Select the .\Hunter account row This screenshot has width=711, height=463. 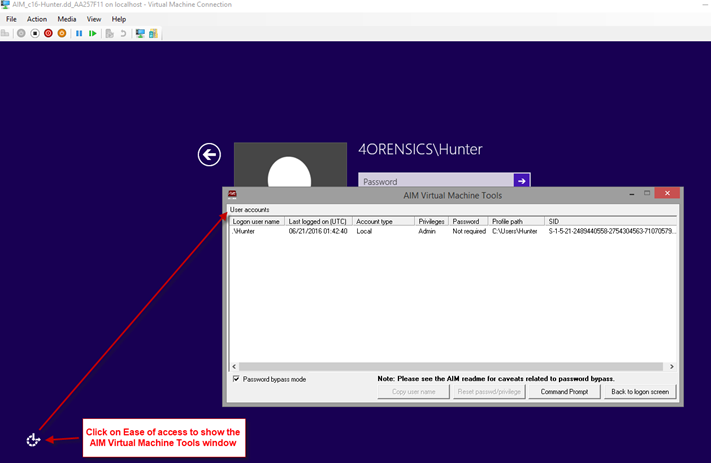453,231
